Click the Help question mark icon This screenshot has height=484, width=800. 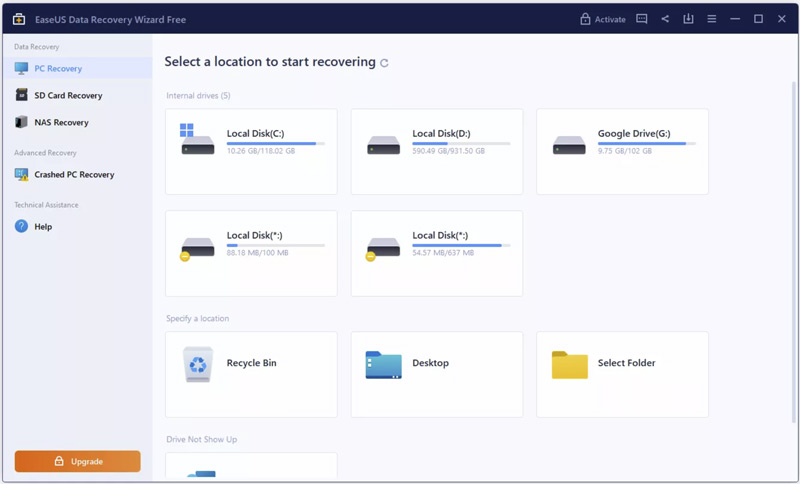click(21, 226)
